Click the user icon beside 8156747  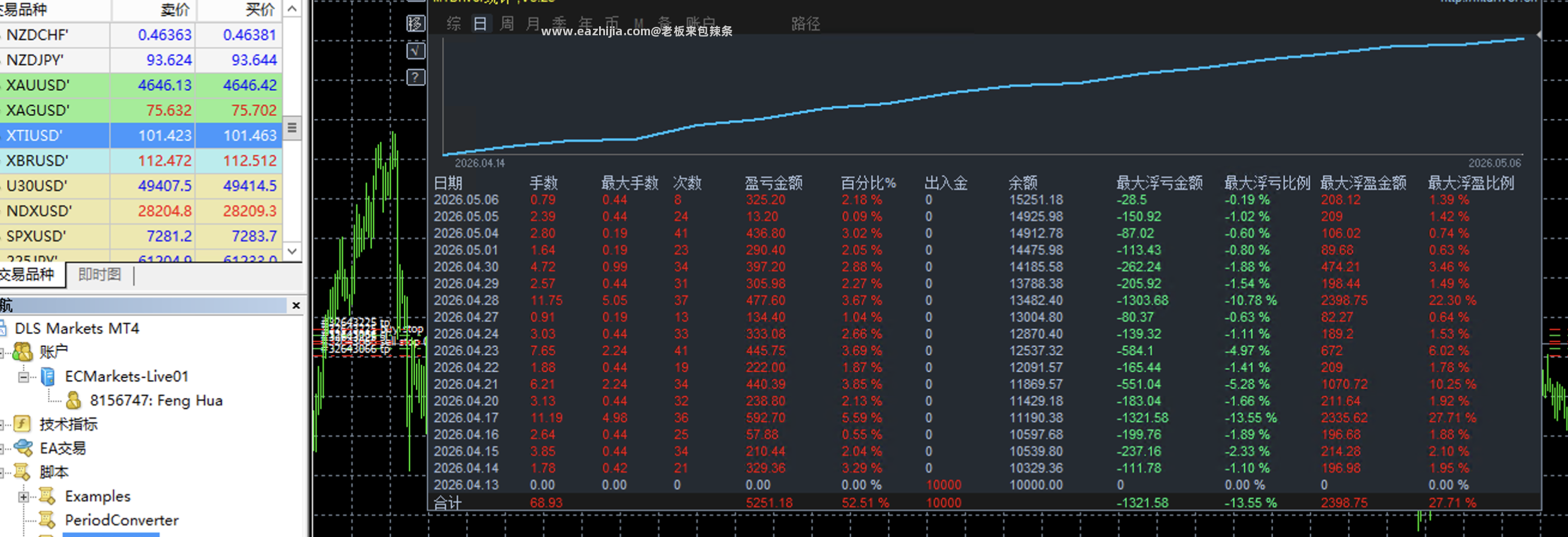tap(74, 400)
